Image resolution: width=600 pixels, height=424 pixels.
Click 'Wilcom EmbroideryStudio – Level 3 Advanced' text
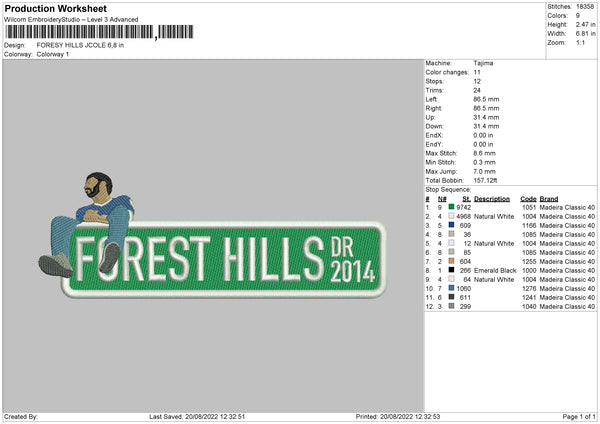pos(71,20)
